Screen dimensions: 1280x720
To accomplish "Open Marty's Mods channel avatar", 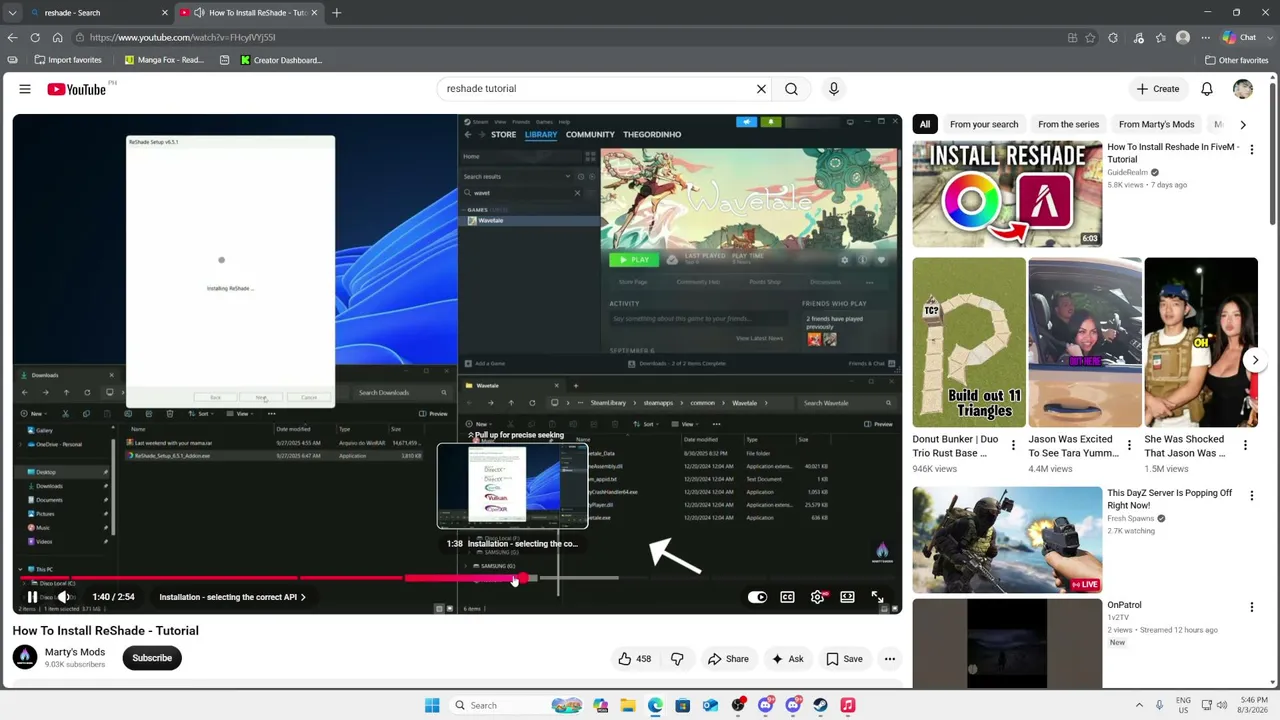I will pos(25,657).
